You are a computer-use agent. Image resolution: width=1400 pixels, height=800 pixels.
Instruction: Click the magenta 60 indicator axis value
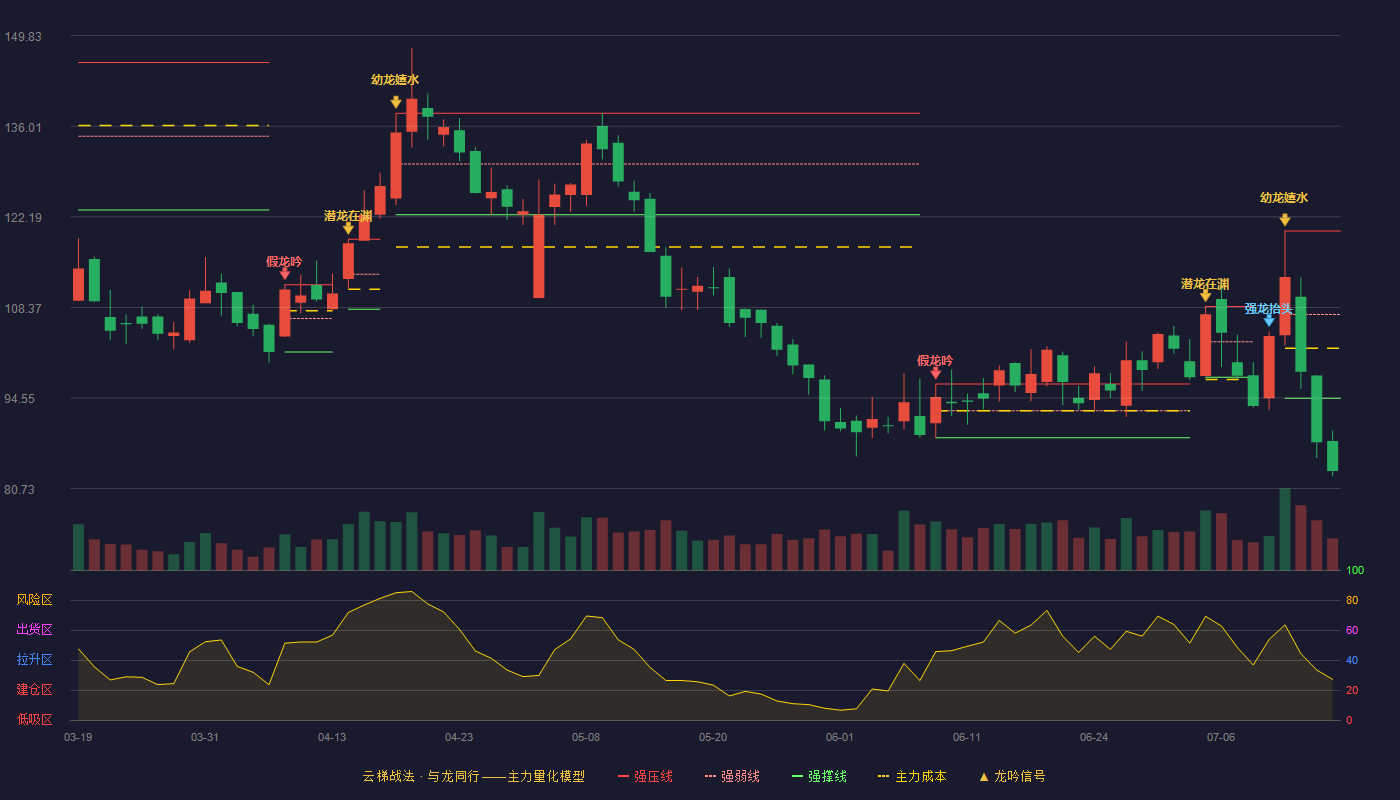coord(1352,631)
